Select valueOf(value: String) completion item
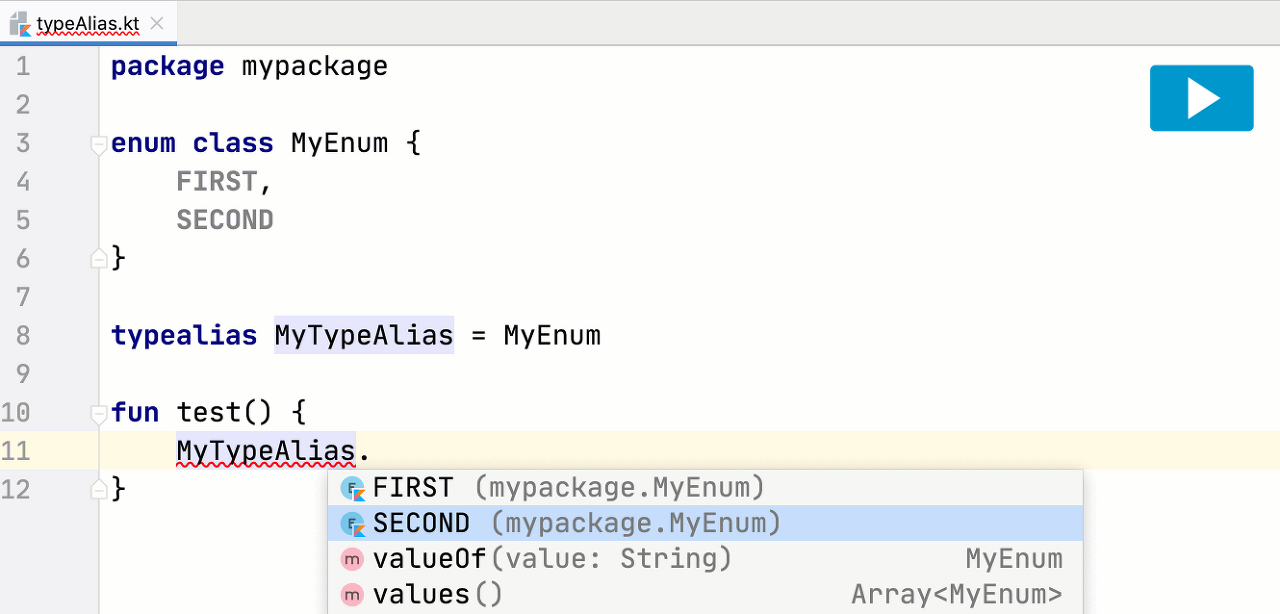The width and height of the screenshot is (1280, 614). (705, 558)
